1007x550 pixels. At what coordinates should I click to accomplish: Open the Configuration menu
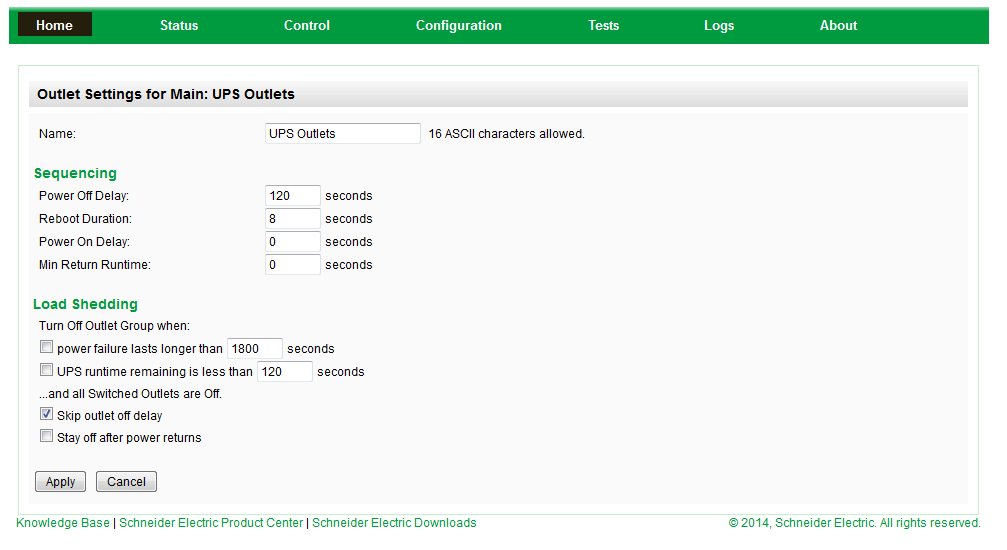tap(459, 25)
